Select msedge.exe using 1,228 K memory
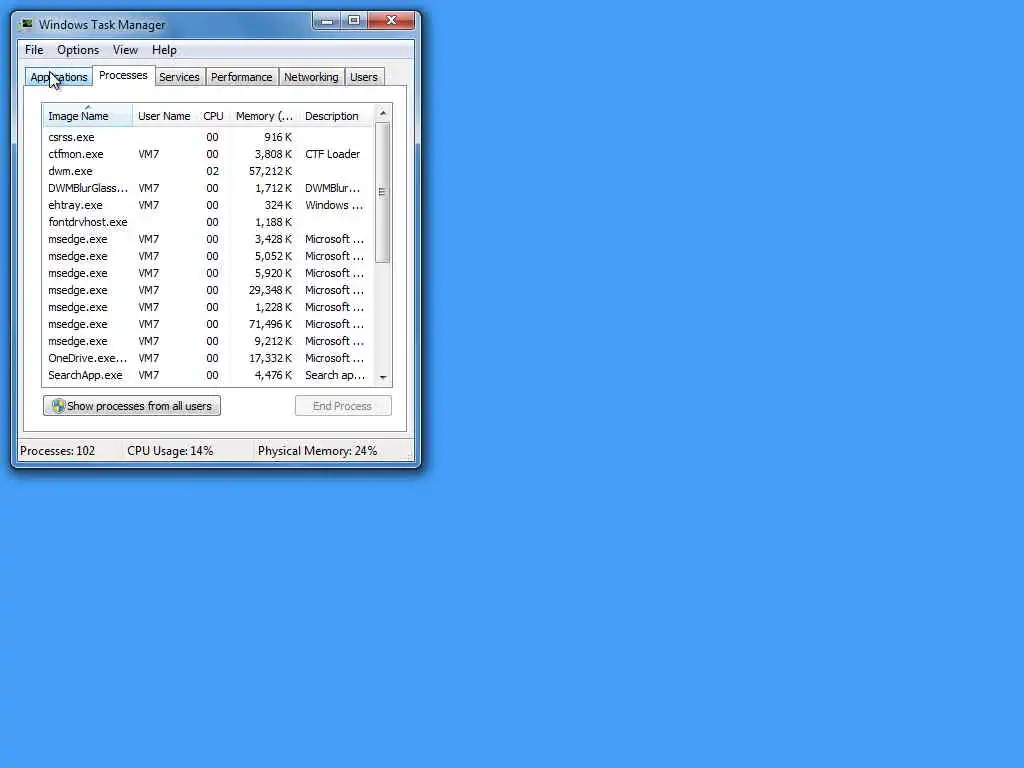This screenshot has height=768, width=1024. tap(209, 307)
